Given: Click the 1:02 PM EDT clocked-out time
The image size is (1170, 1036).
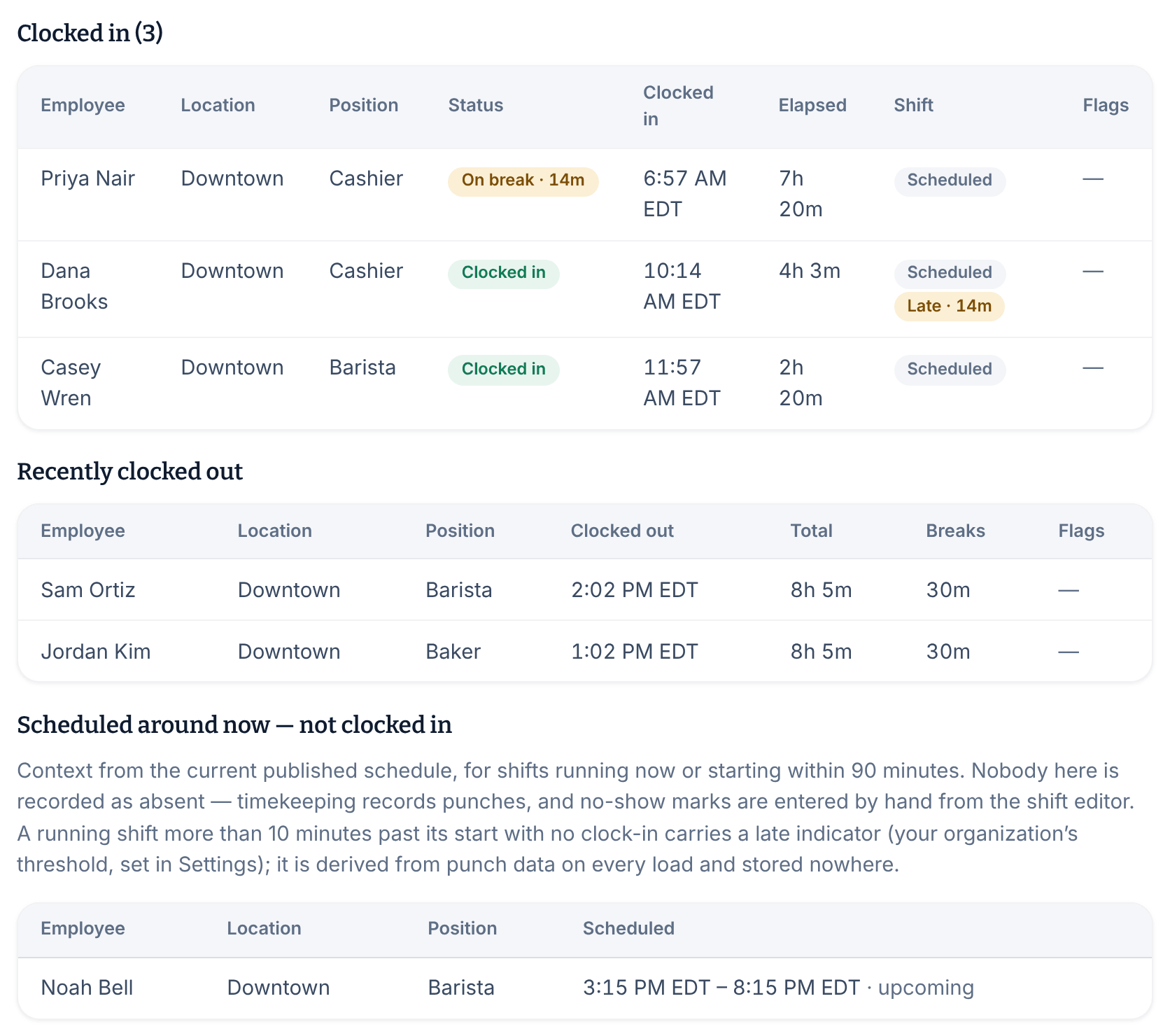Looking at the screenshot, I should 635,652.
